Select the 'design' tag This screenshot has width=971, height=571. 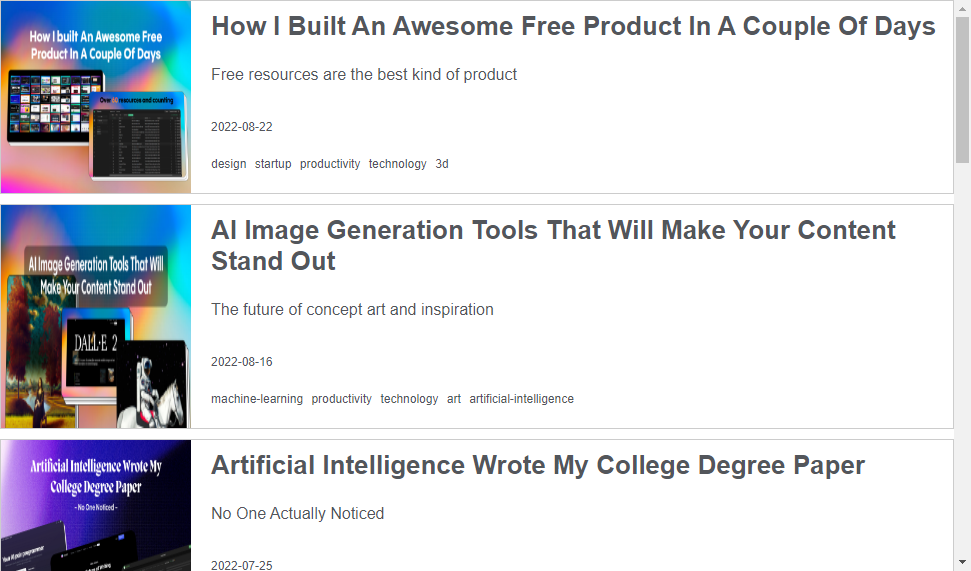coord(229,164)
